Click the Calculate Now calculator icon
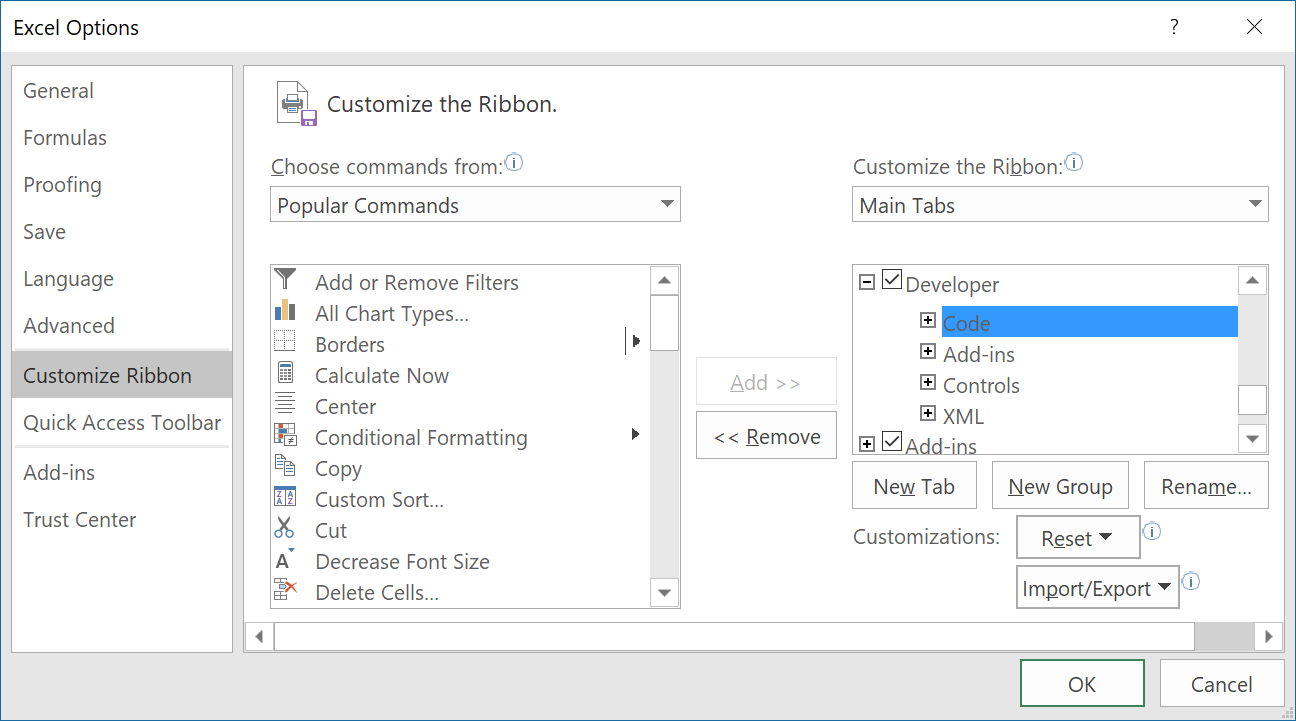1296x721 pixels. click(x=285, y=374)
